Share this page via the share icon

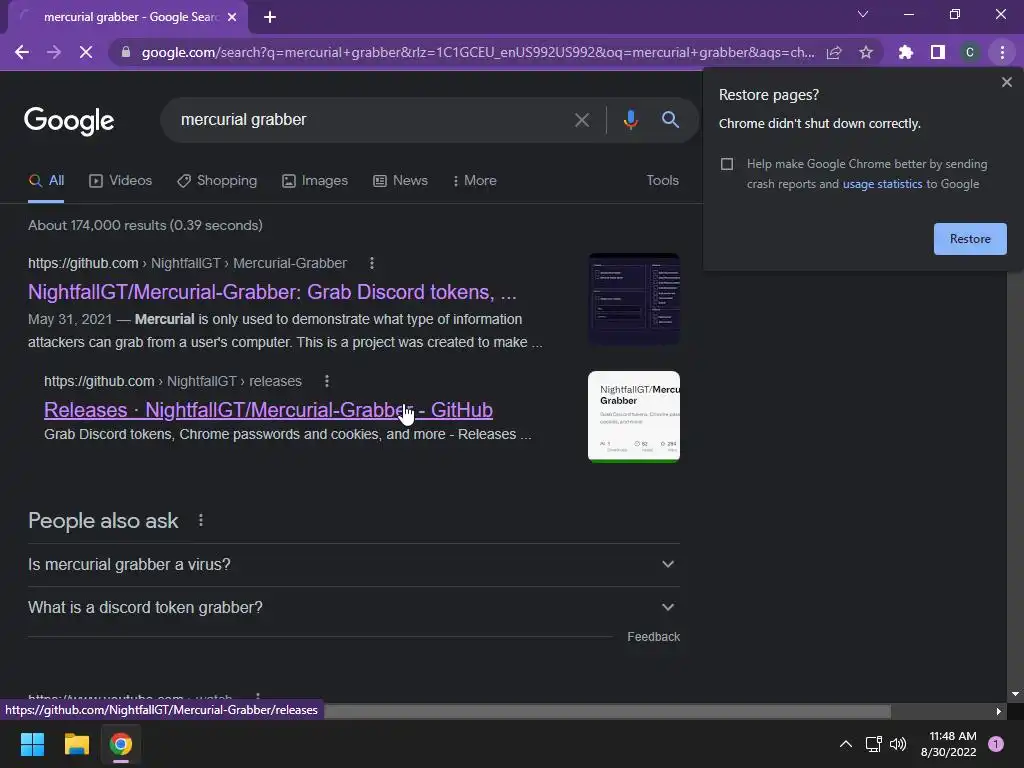834,52
